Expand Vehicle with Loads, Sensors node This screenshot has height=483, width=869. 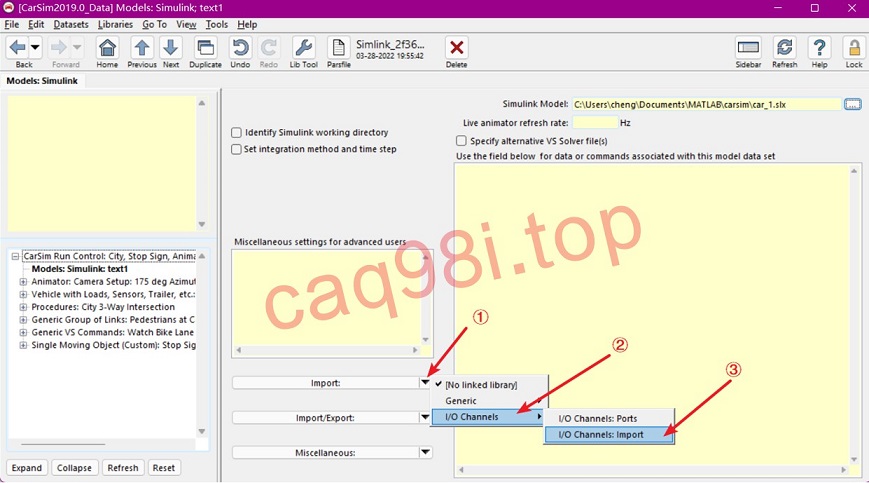coord(23,294)
